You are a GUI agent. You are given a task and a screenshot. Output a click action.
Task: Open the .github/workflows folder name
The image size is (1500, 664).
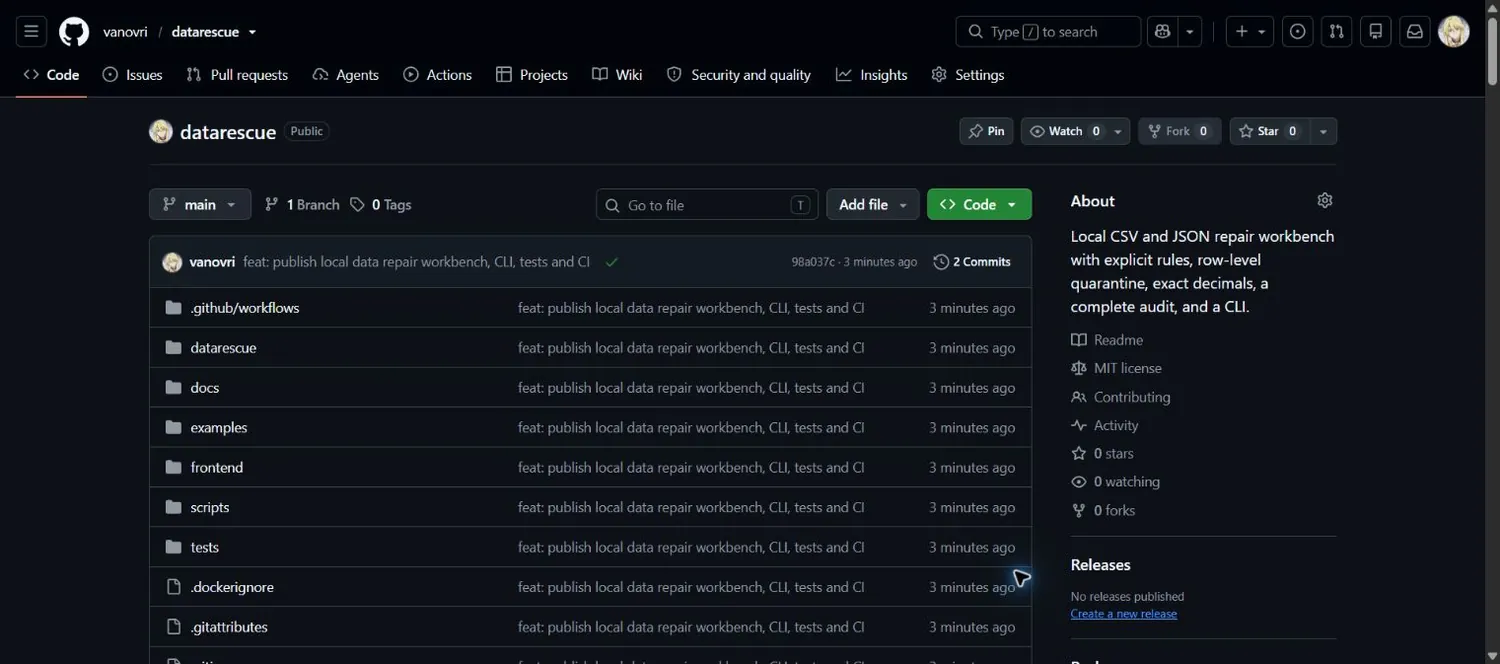245,308
